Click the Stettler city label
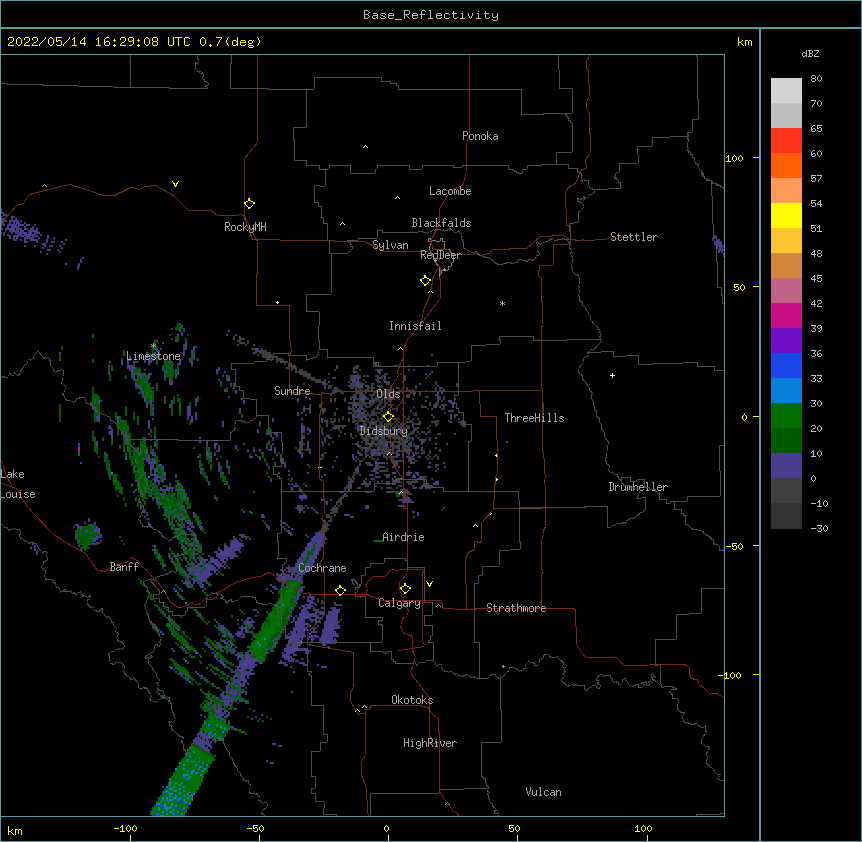This screenshot has height=842, width=862. [x=634, y=237]
